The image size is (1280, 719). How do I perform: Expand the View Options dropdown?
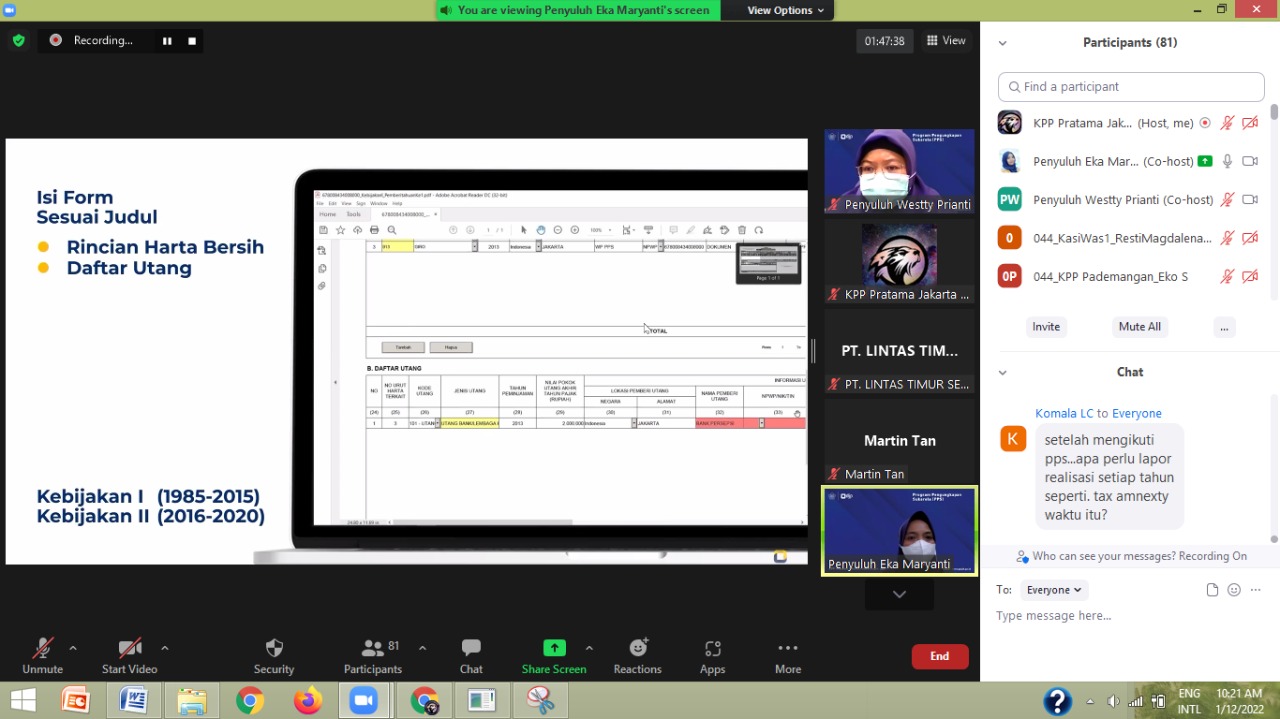(x=786, y=10)
